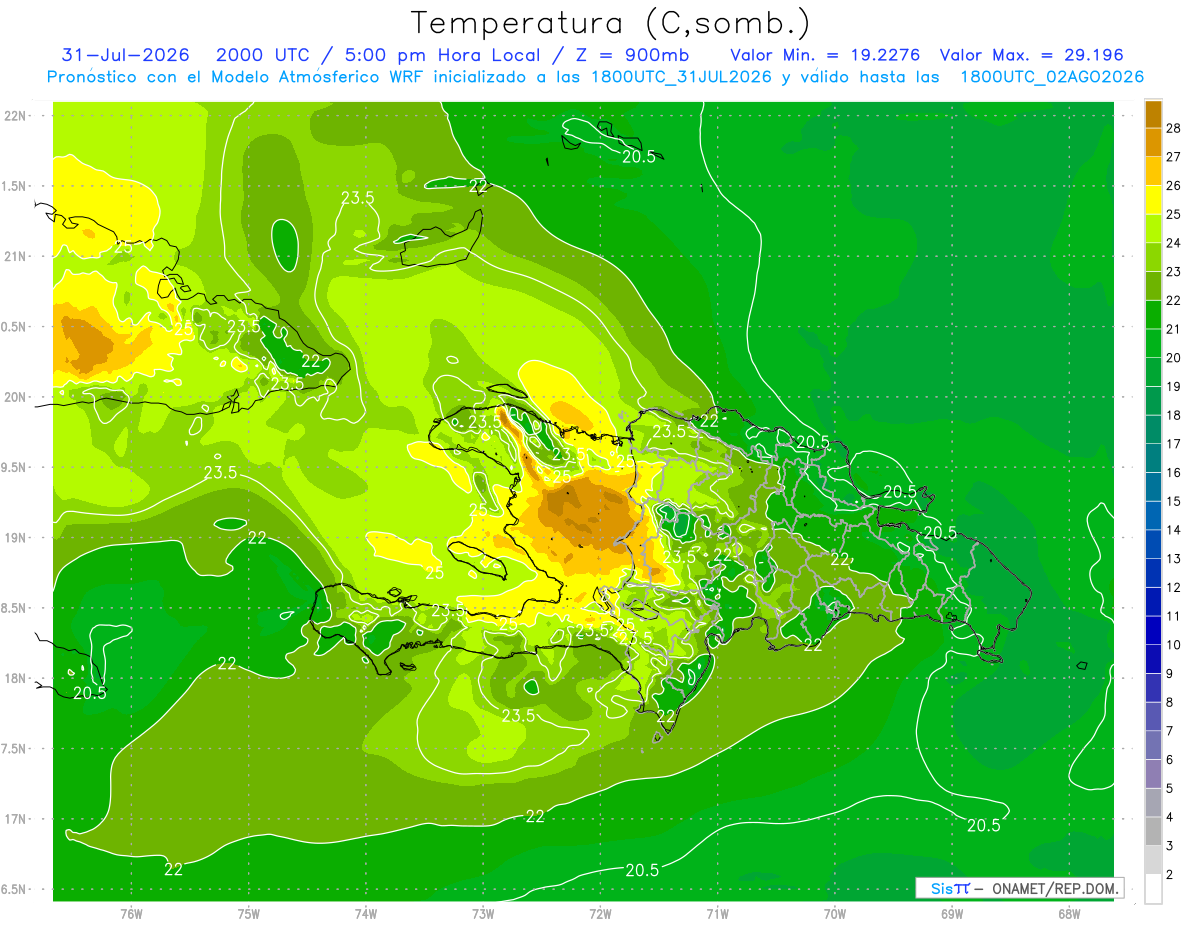Image resolution: width=1200 pixels, height=927 pixels.
Task: Click the 7.5N latitude axis label
Action: (x=16, y=749)
